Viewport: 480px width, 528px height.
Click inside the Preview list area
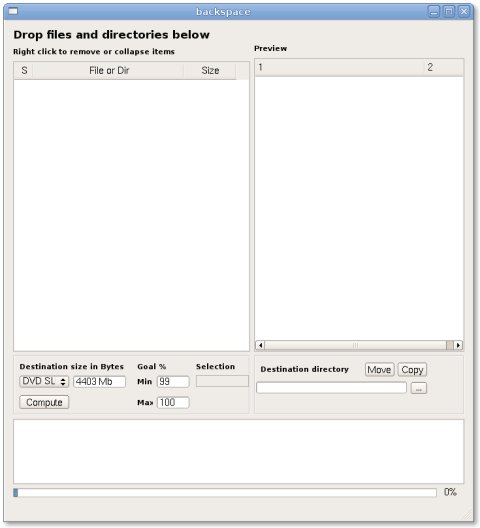359,208
